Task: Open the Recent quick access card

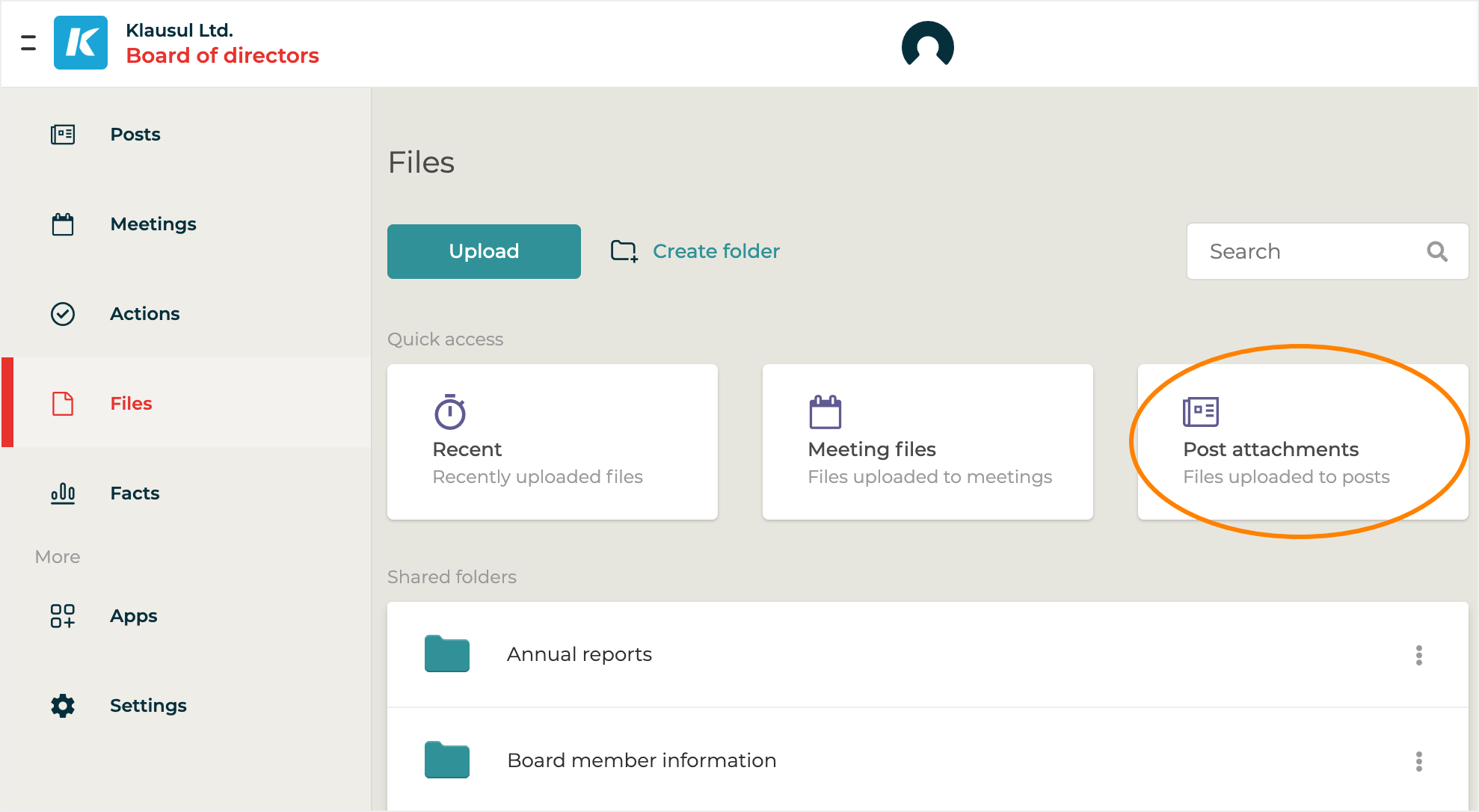Action: point(552,442)
